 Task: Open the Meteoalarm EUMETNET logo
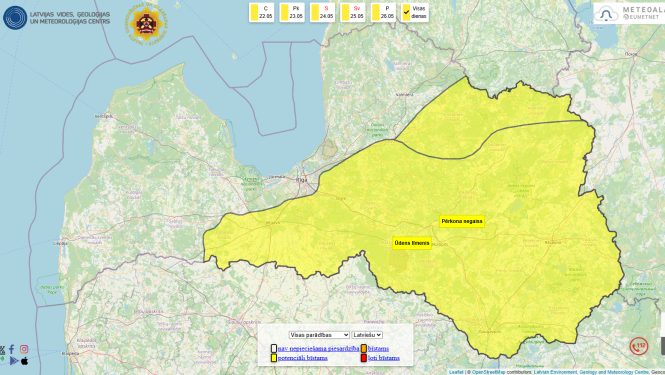point(629,14)
